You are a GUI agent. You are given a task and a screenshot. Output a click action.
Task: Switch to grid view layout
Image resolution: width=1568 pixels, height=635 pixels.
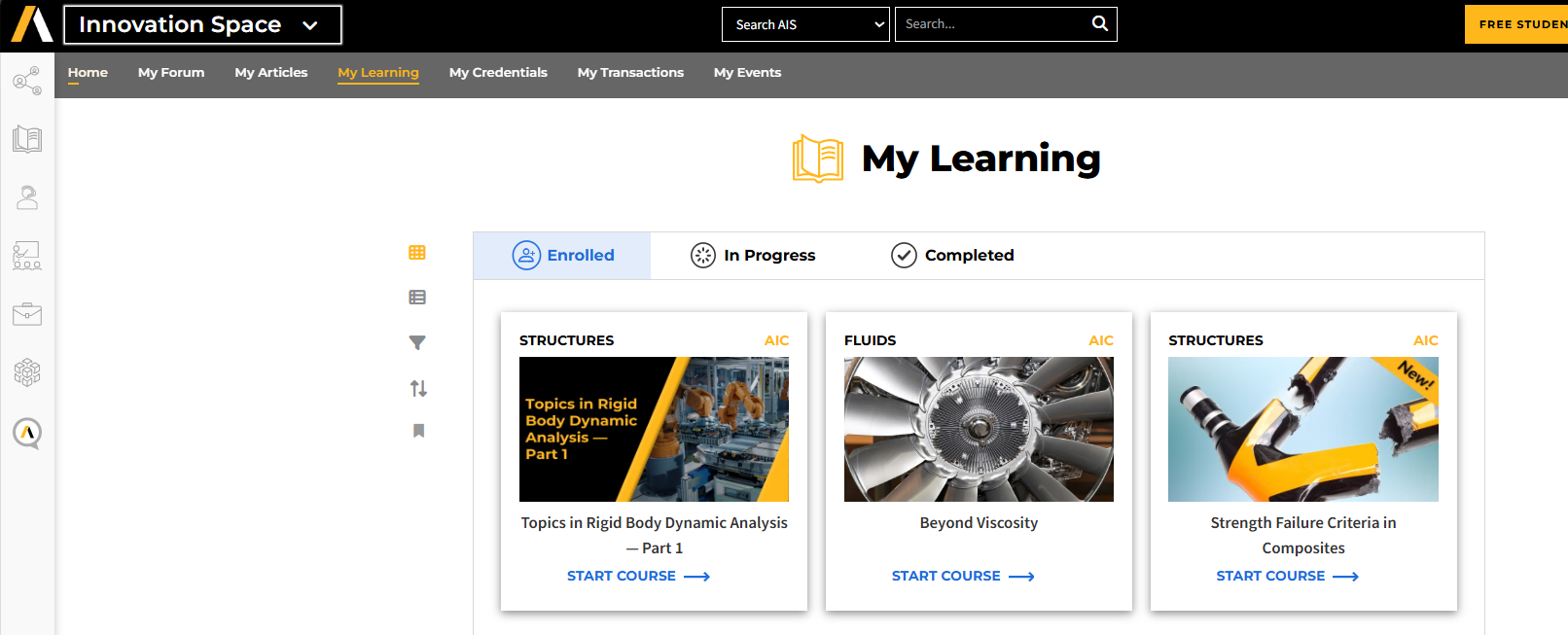(417, 253)
